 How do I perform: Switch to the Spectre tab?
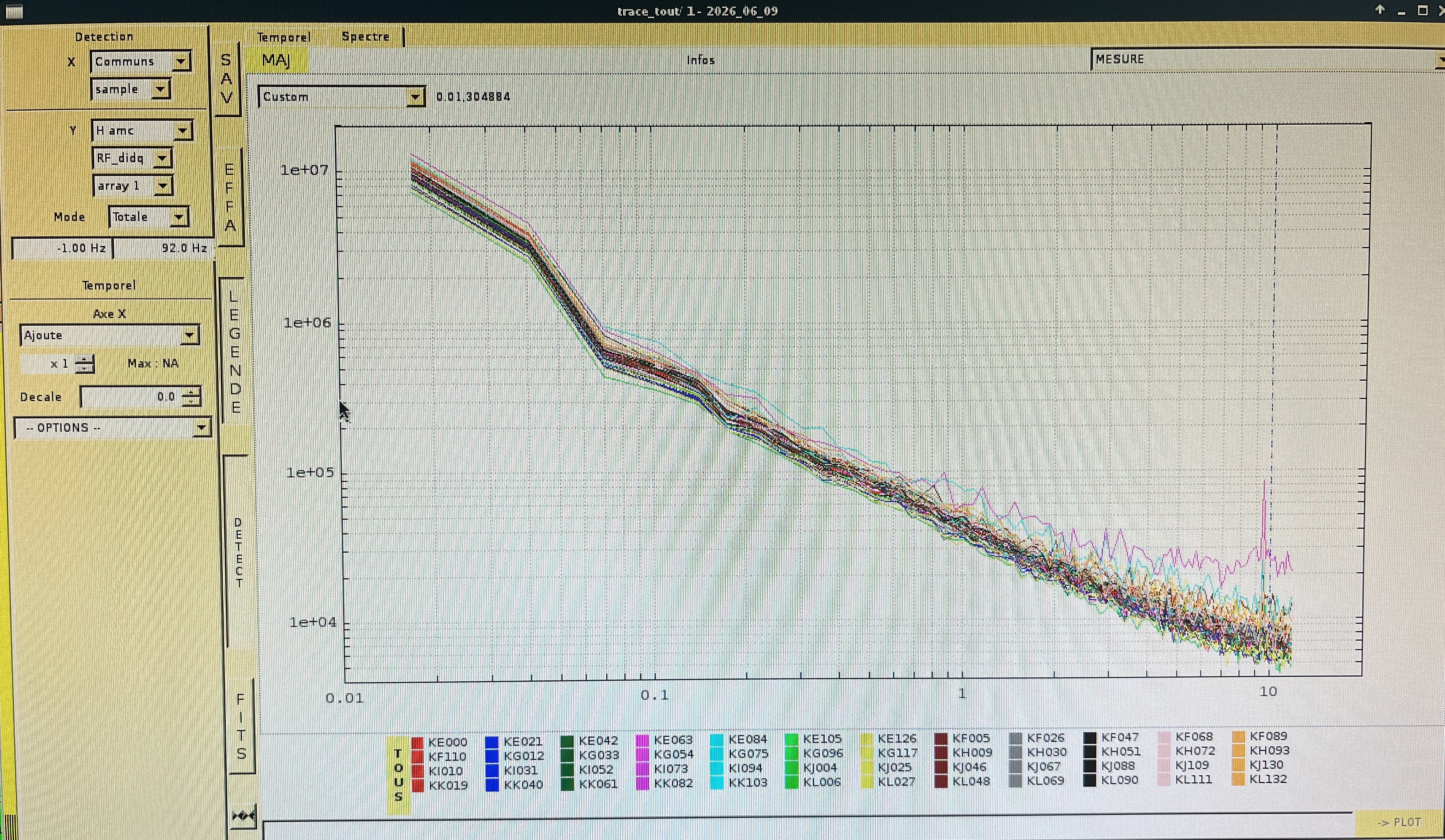point(366,36)
